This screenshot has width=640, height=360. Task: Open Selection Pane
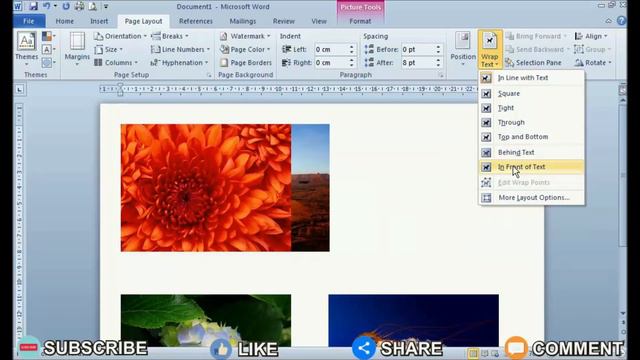533,62
